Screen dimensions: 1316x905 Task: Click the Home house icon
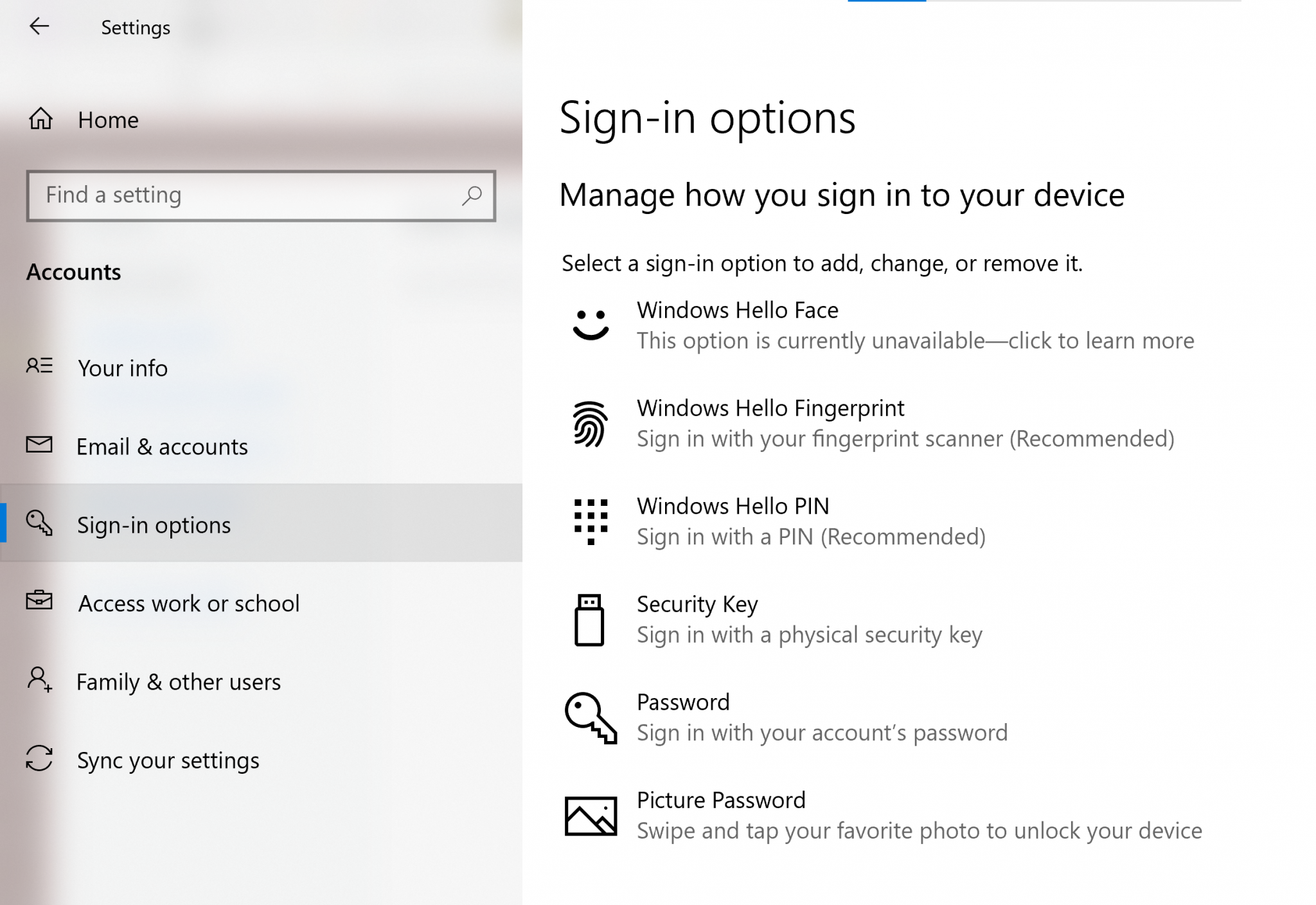pyautogui.click(x=40, y=119)
